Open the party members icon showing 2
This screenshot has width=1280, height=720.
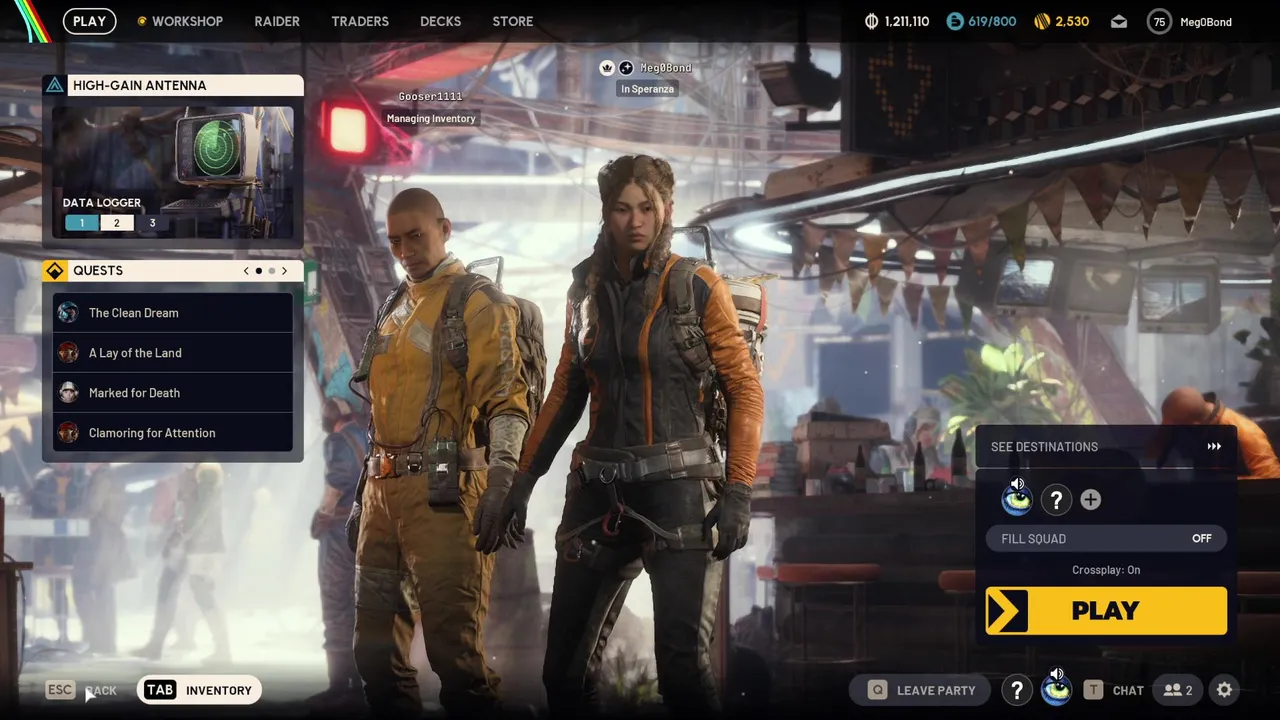(1178, 690)
